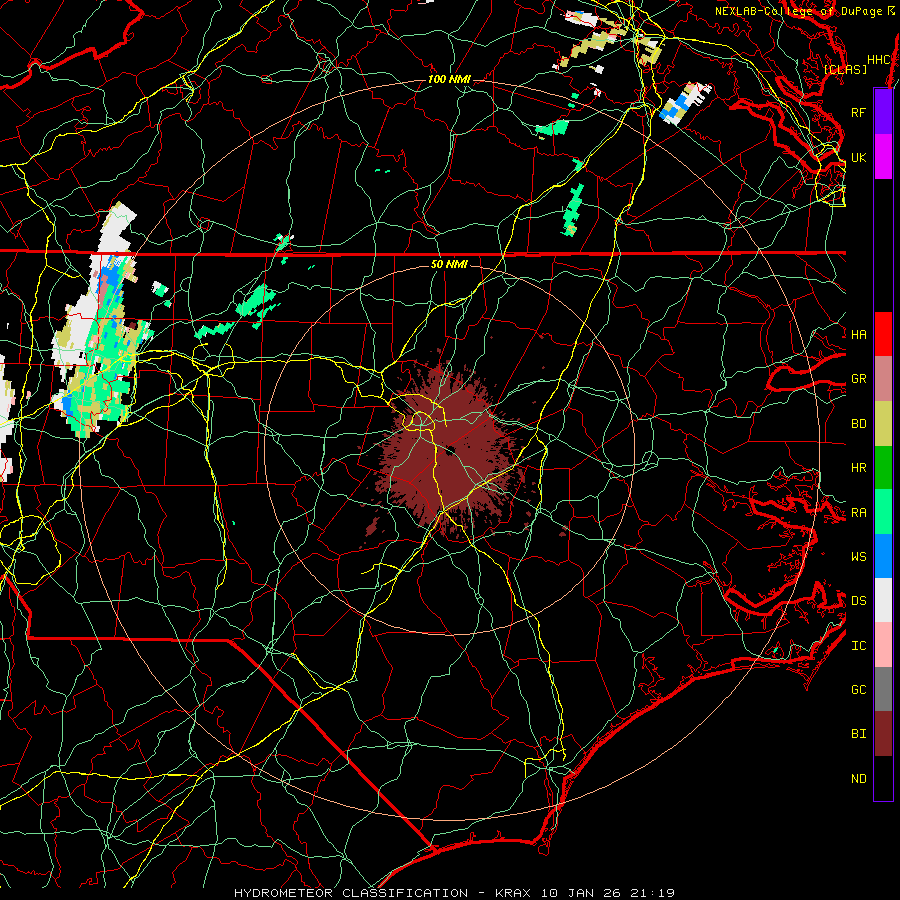Click the WS blue legend color swatch
The height and width of the screenshot is (900, 900).
tap(883, 556)
